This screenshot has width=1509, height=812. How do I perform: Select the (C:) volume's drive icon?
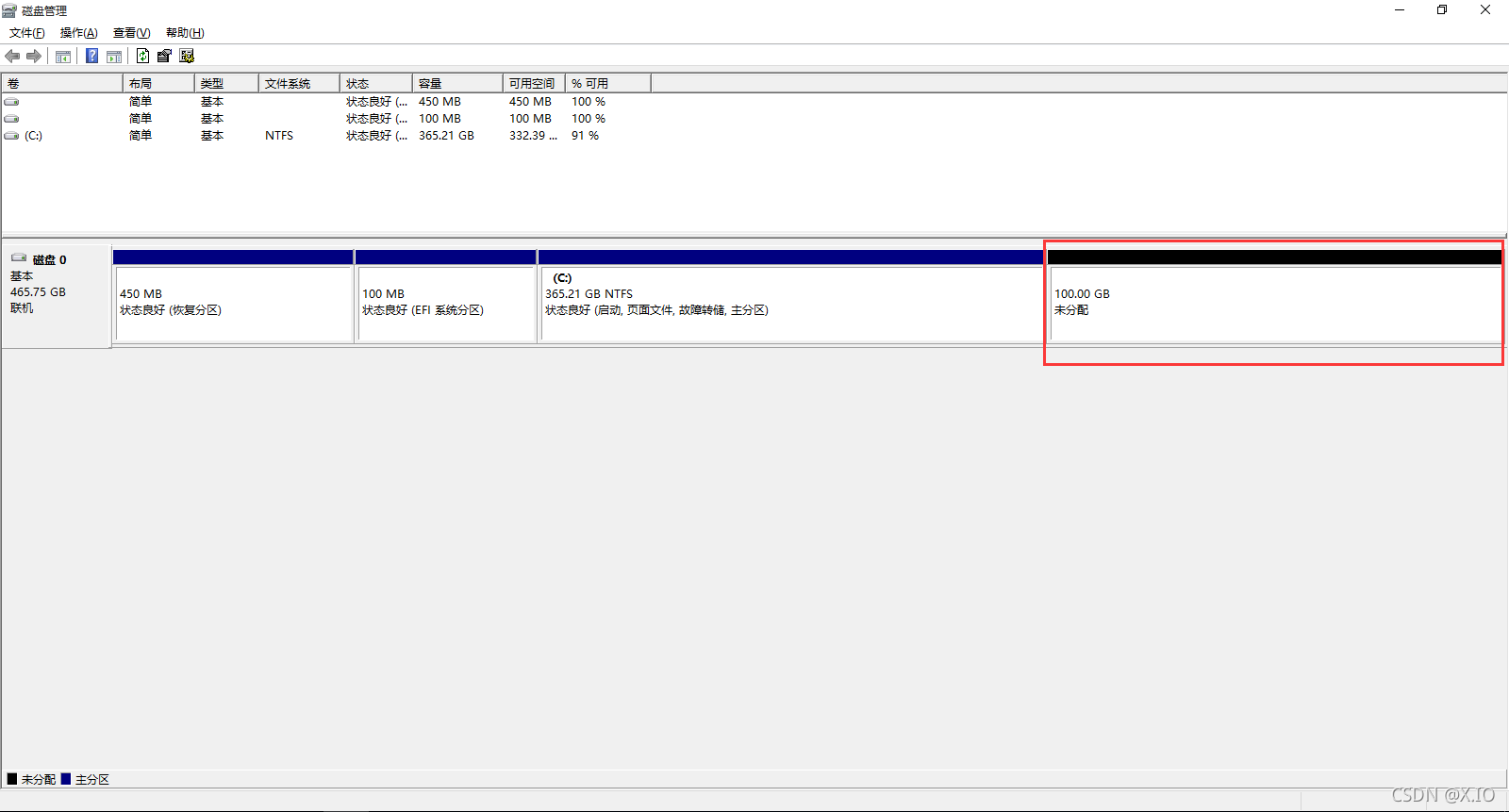click(11, 136)
